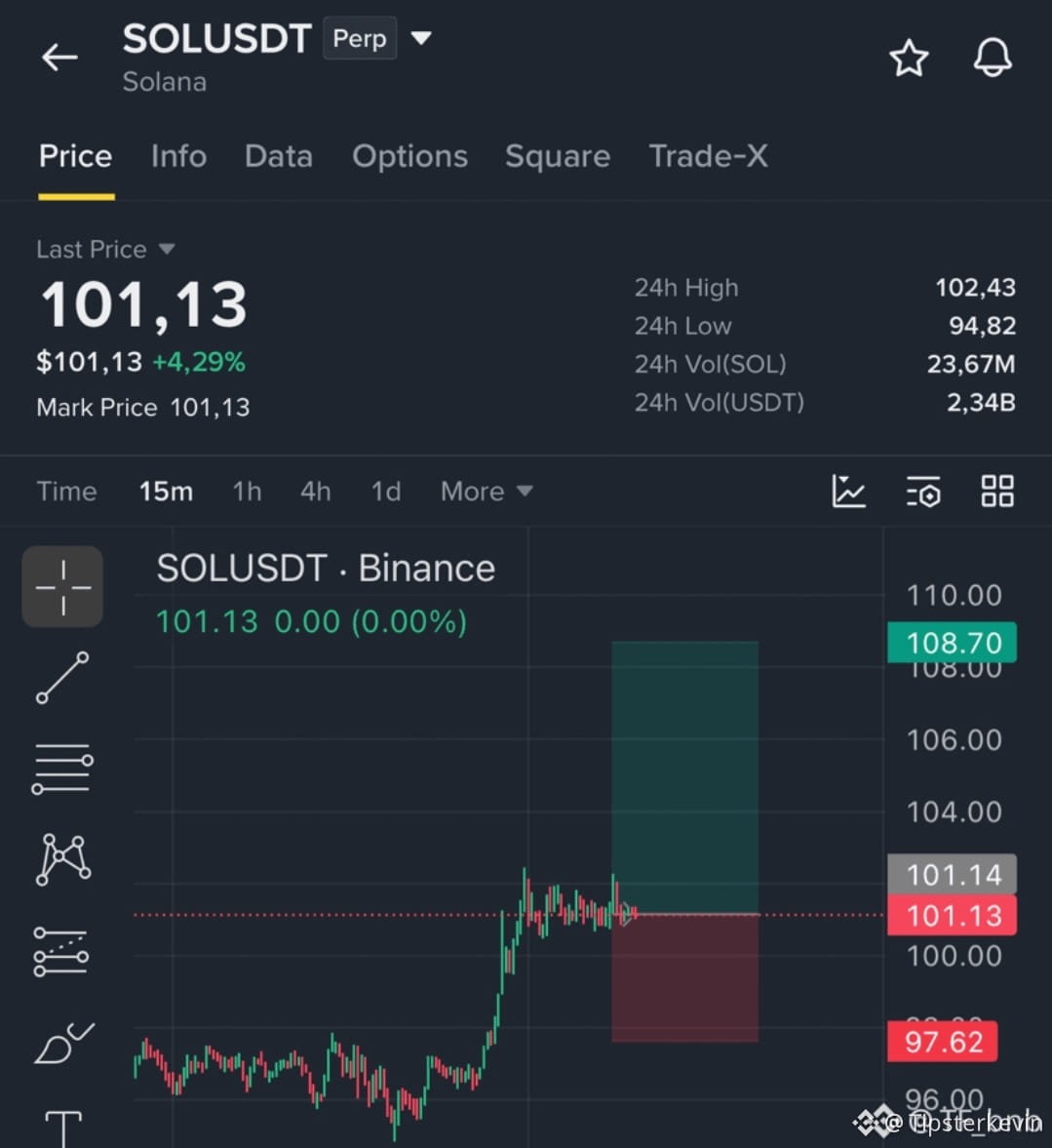
Task: Select the crosshair cursor tool
Action: [x=62, y=586]
